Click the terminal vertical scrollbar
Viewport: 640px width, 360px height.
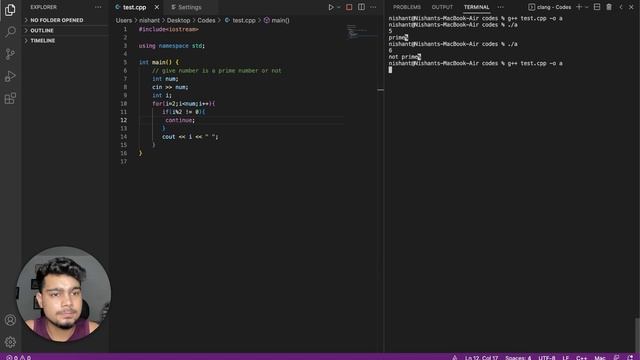637,334
